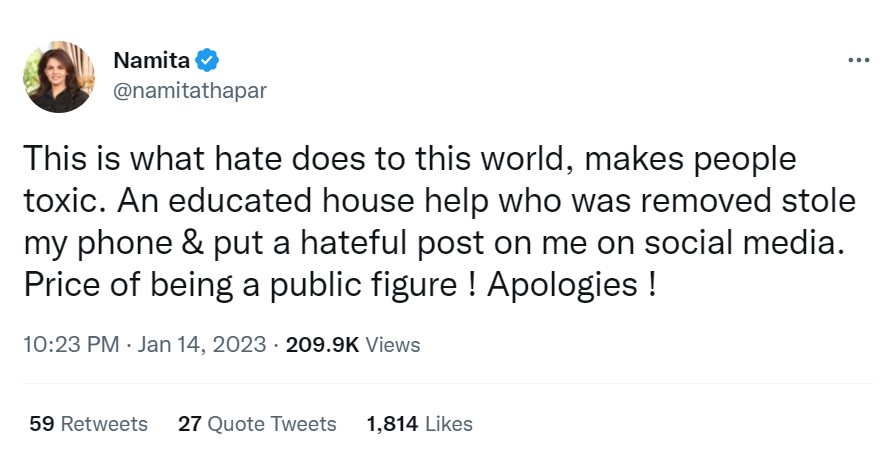Image resolution: width=886 pixels, height=462 pixels.
Task: Open Namita's profile picture
Action: point(60,77)
